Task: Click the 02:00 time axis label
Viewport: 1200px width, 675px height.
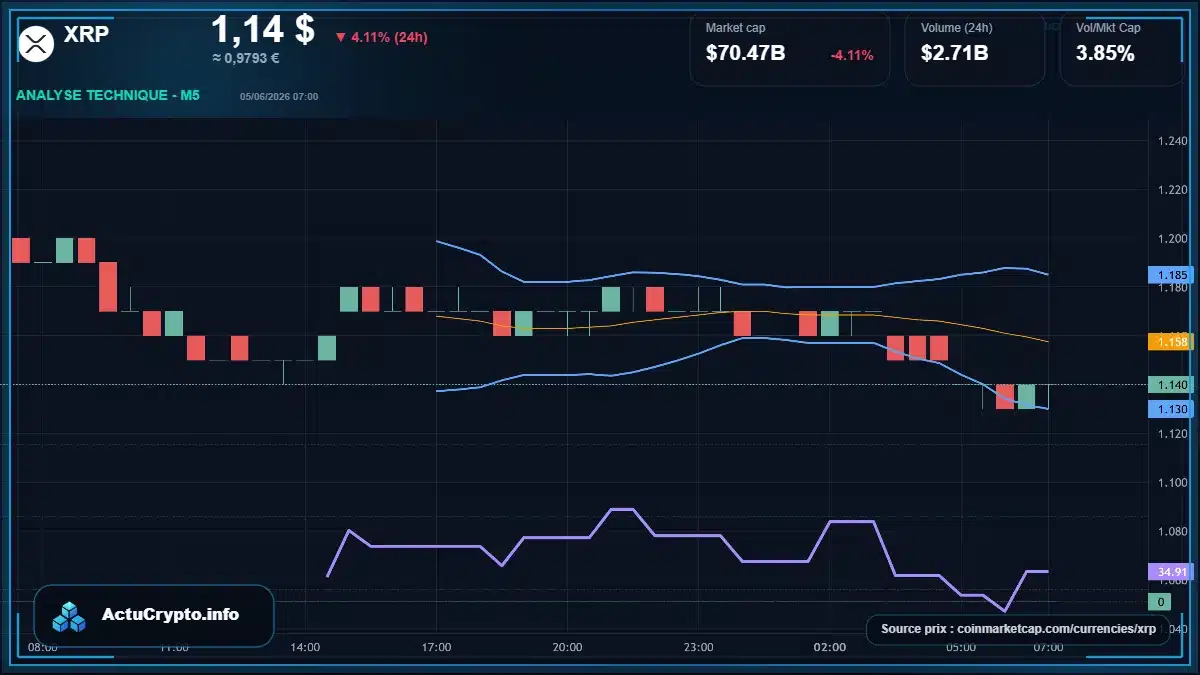Action: [x=830, y=648]
